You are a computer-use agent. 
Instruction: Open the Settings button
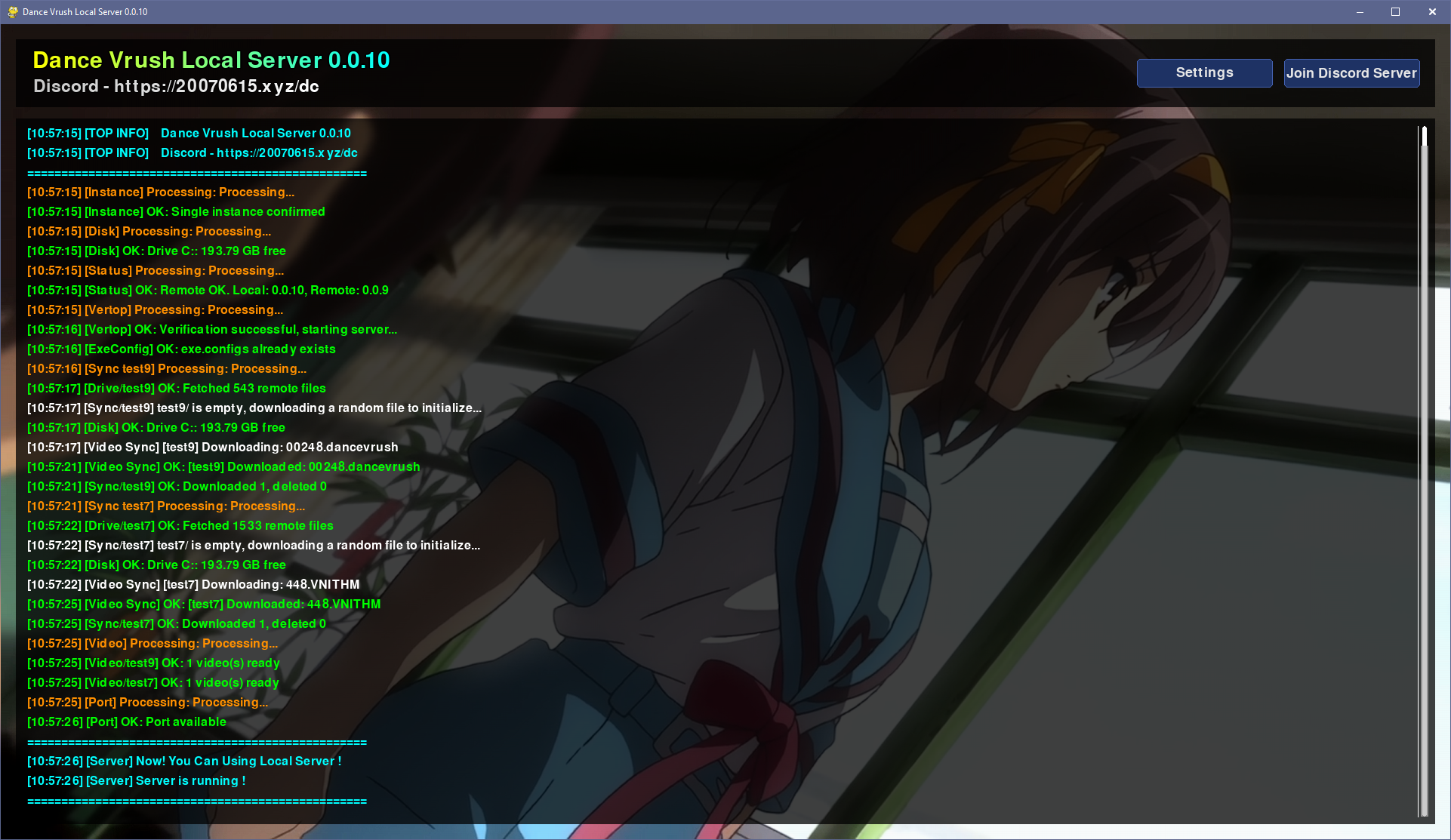coord(1204,73)
